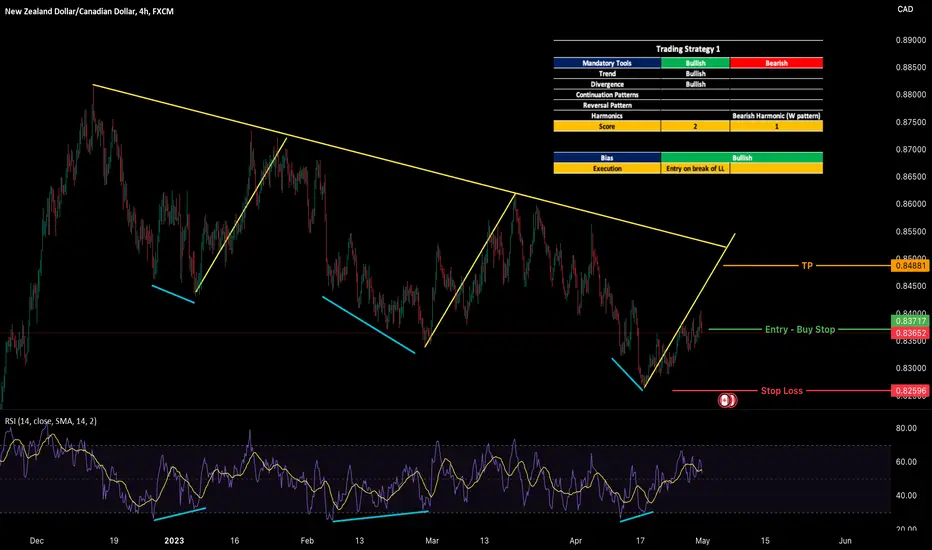Image resolution: width=932 pixels, height=550 pixels.
Task: Click the red economic event marker icon
Action: coord(728,401)
